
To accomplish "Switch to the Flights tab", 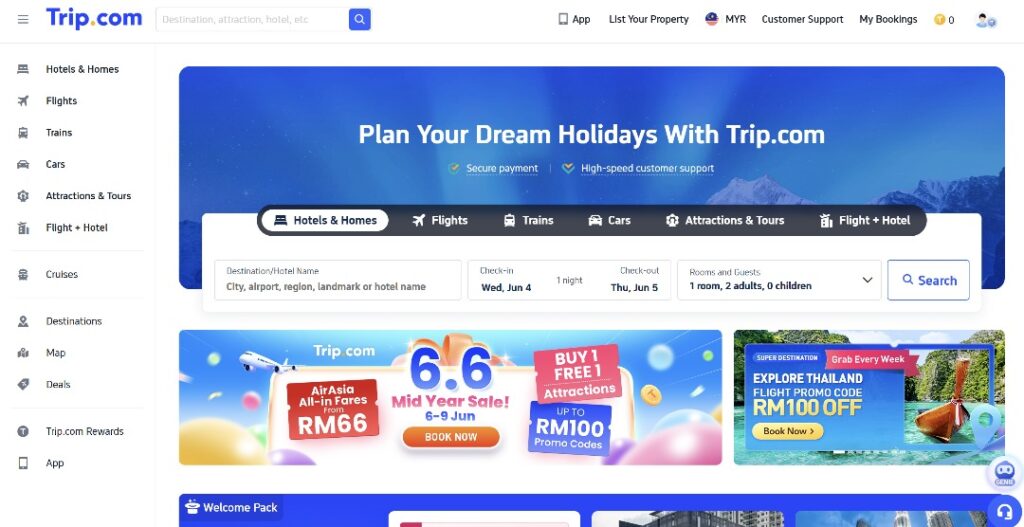I will (x=440, y=221).
